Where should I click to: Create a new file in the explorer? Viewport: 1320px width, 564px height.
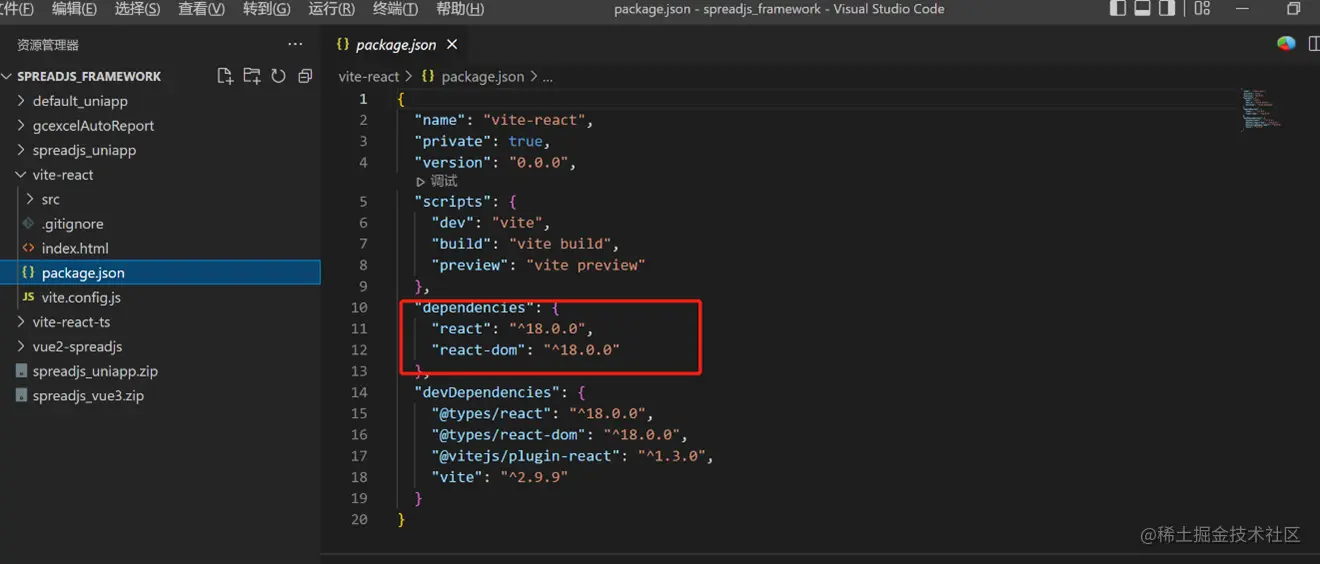coord(225,76)
